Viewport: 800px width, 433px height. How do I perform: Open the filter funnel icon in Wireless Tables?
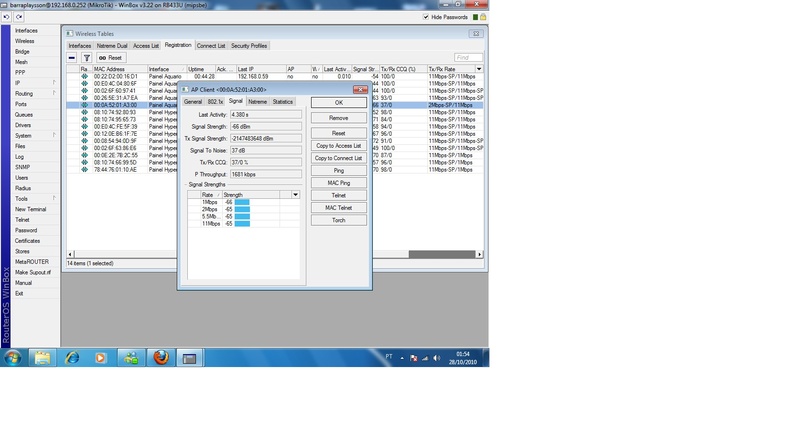[87, 58]
